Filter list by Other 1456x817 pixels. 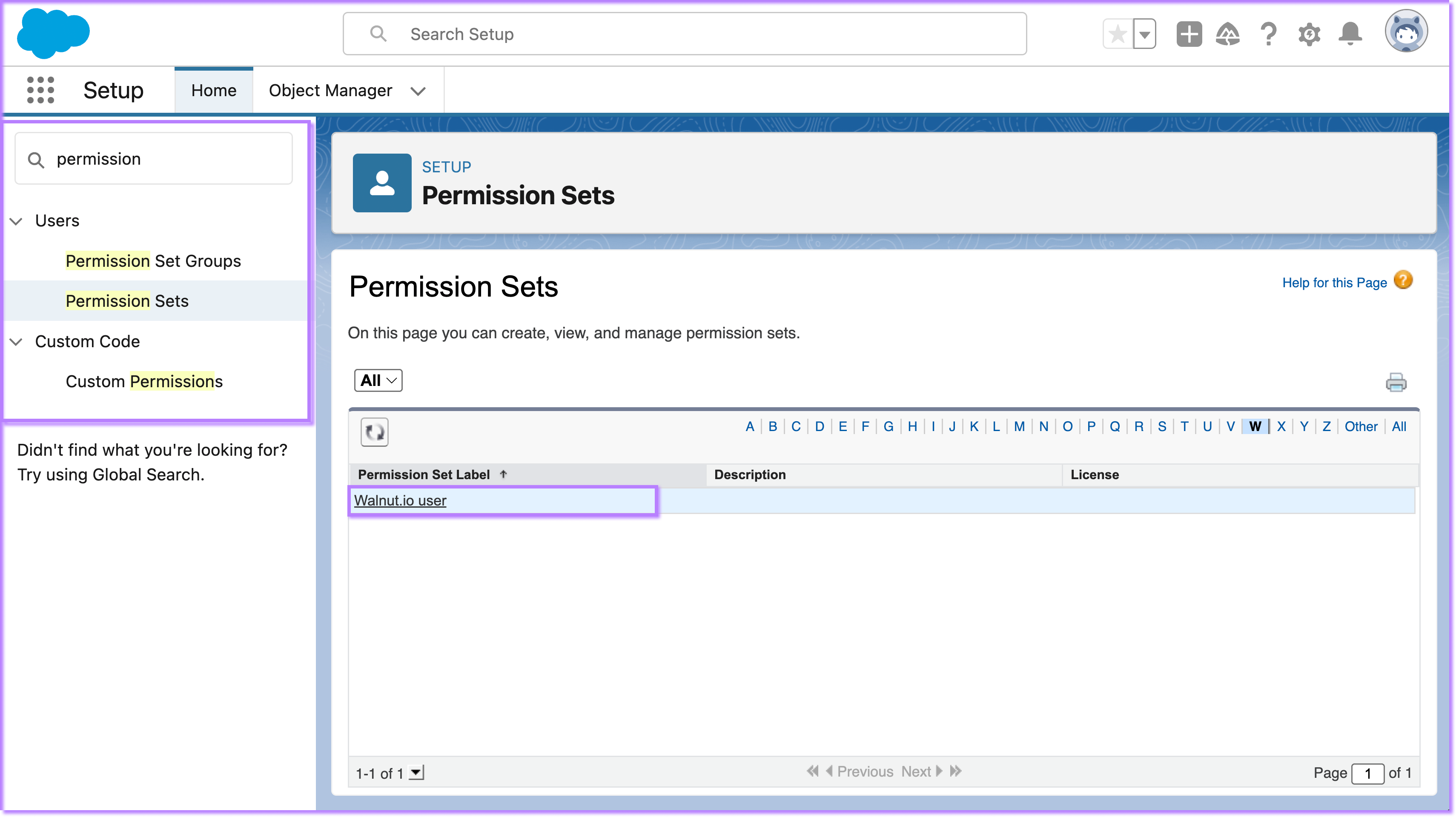click(x=1361, y=426)
